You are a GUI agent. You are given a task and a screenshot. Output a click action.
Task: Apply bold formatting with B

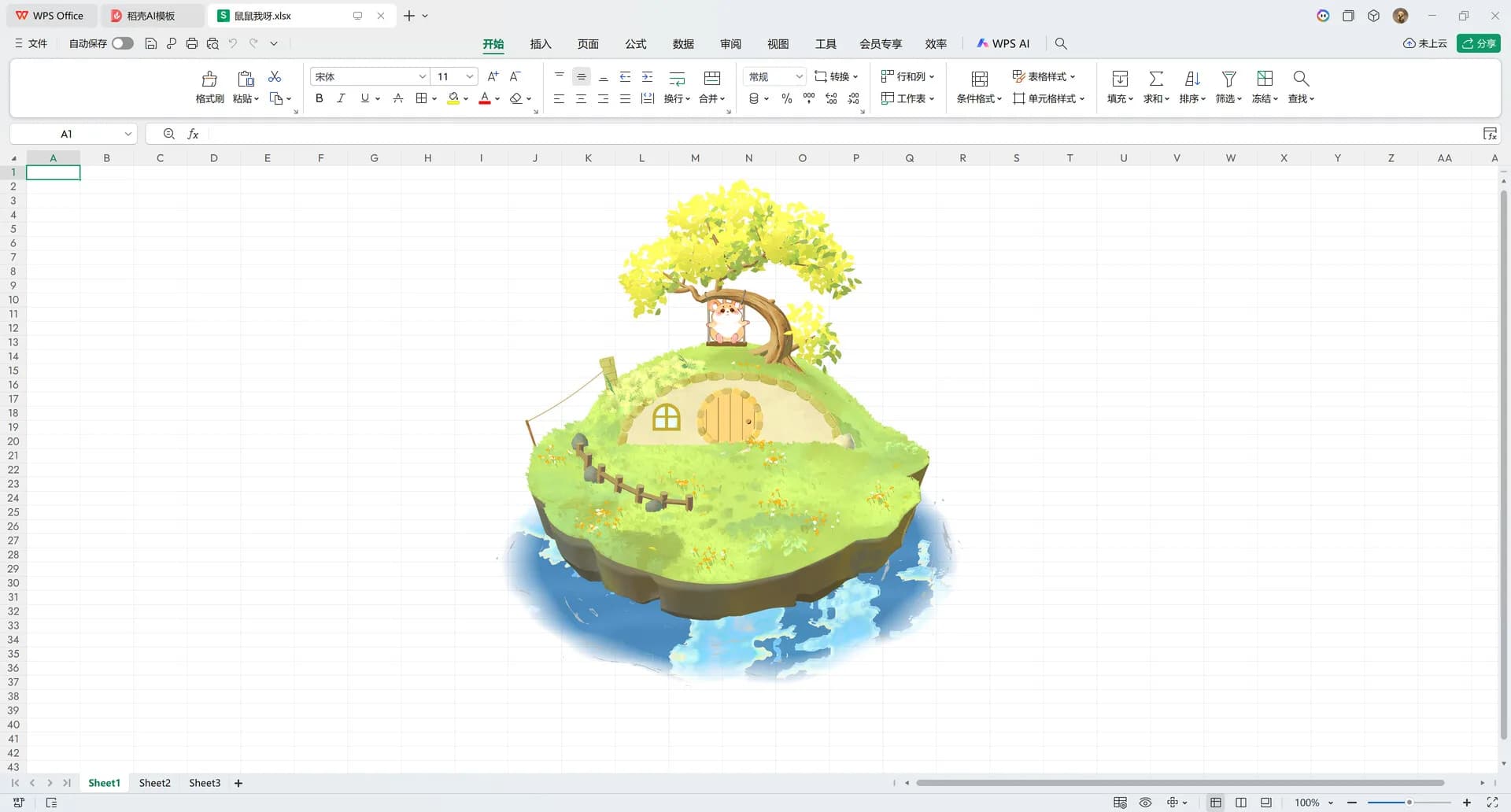[319, 98]
